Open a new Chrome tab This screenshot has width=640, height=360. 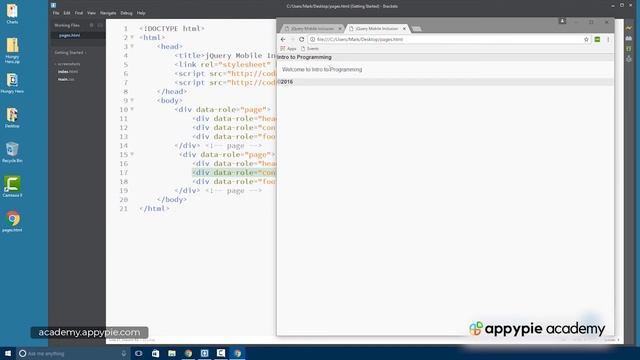416,29
